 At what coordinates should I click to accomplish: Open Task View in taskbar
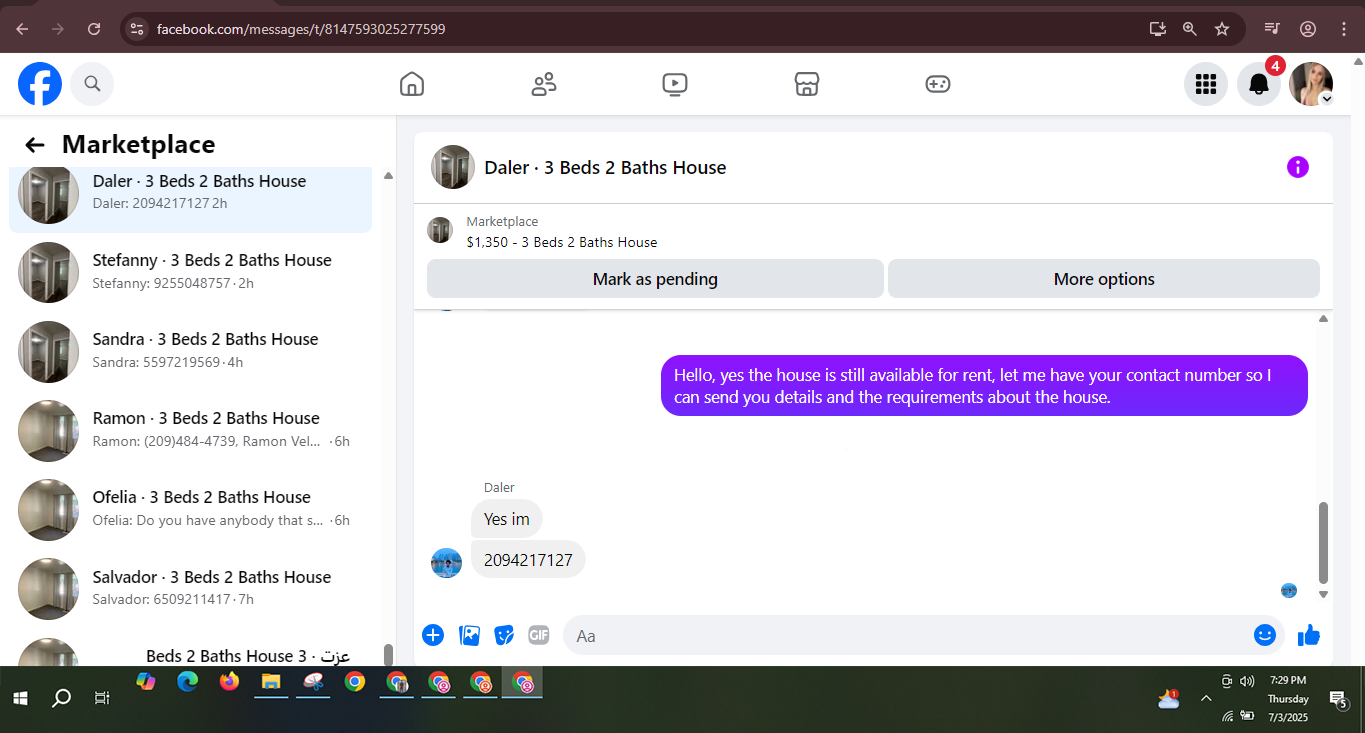pyautogui.click(x=102, y=698)
